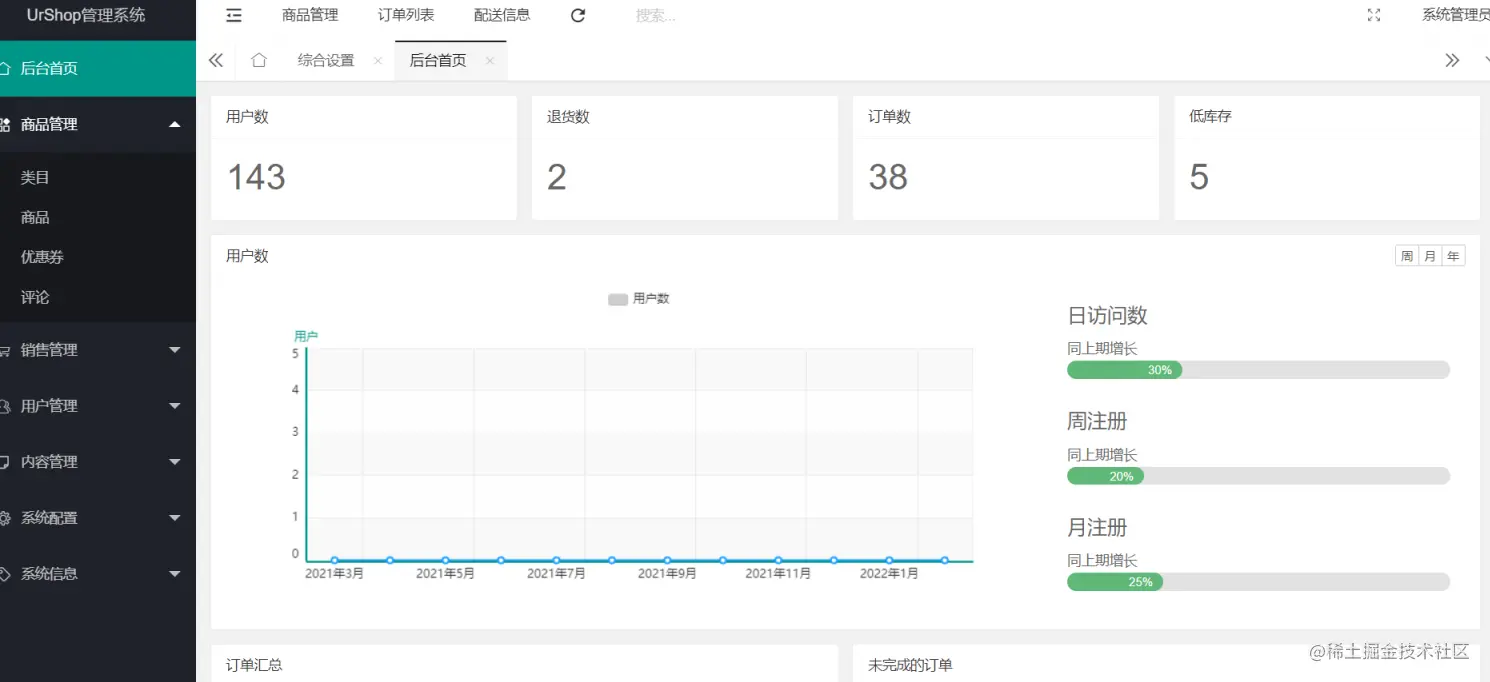Close the 综合设置 tab

coord(377,60)
